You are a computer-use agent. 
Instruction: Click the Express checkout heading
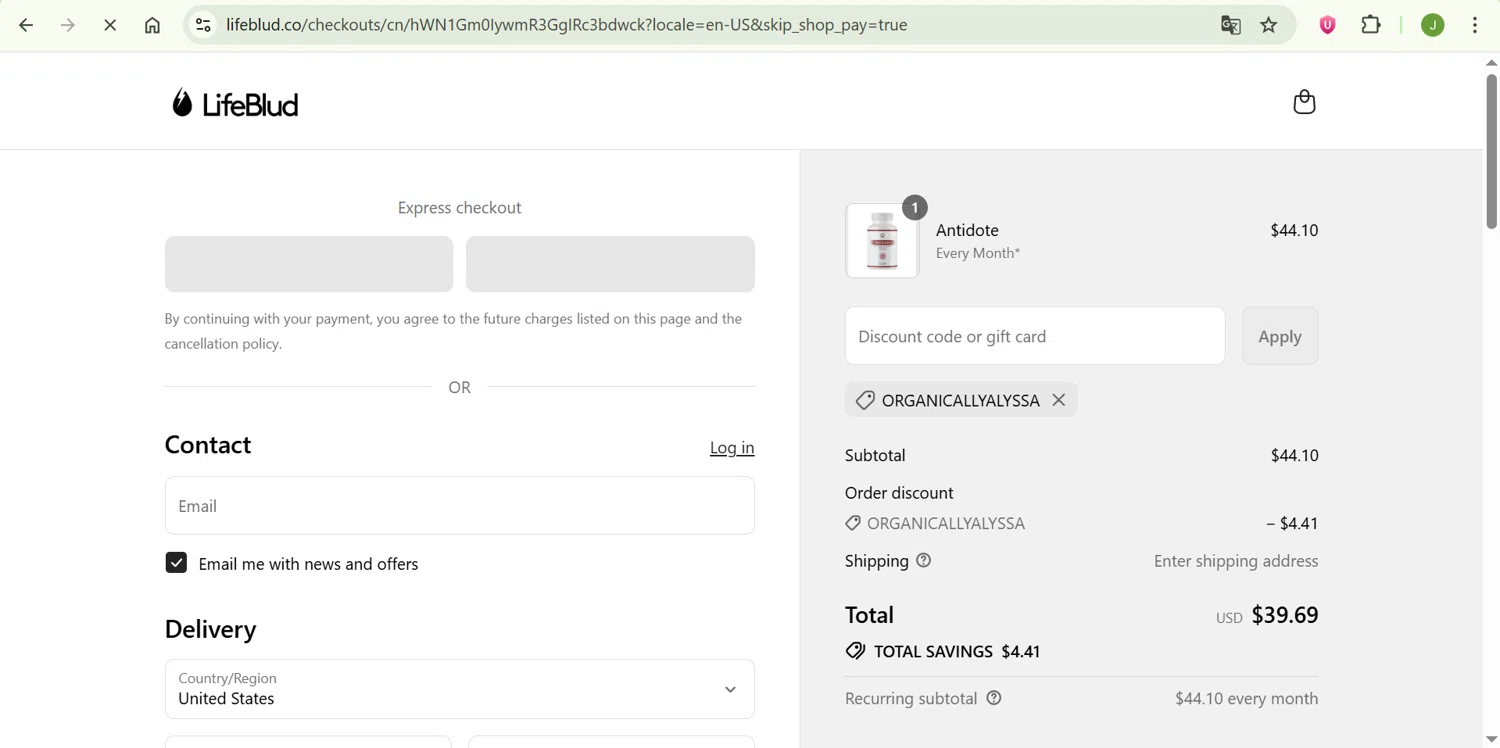460,208
